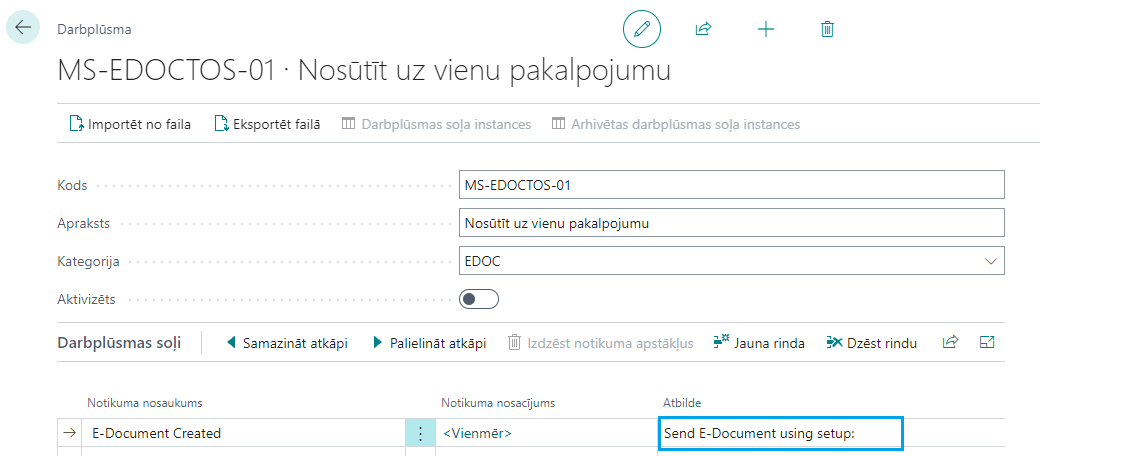
Task: Click the pencil edit icon
Action: (642, 29)
